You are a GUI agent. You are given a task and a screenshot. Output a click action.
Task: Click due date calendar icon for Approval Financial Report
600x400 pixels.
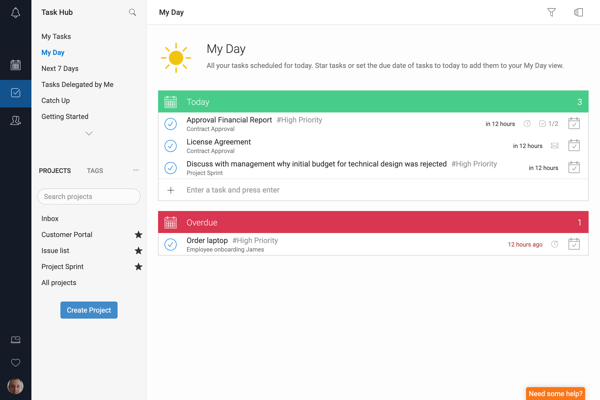coord(574,123)
